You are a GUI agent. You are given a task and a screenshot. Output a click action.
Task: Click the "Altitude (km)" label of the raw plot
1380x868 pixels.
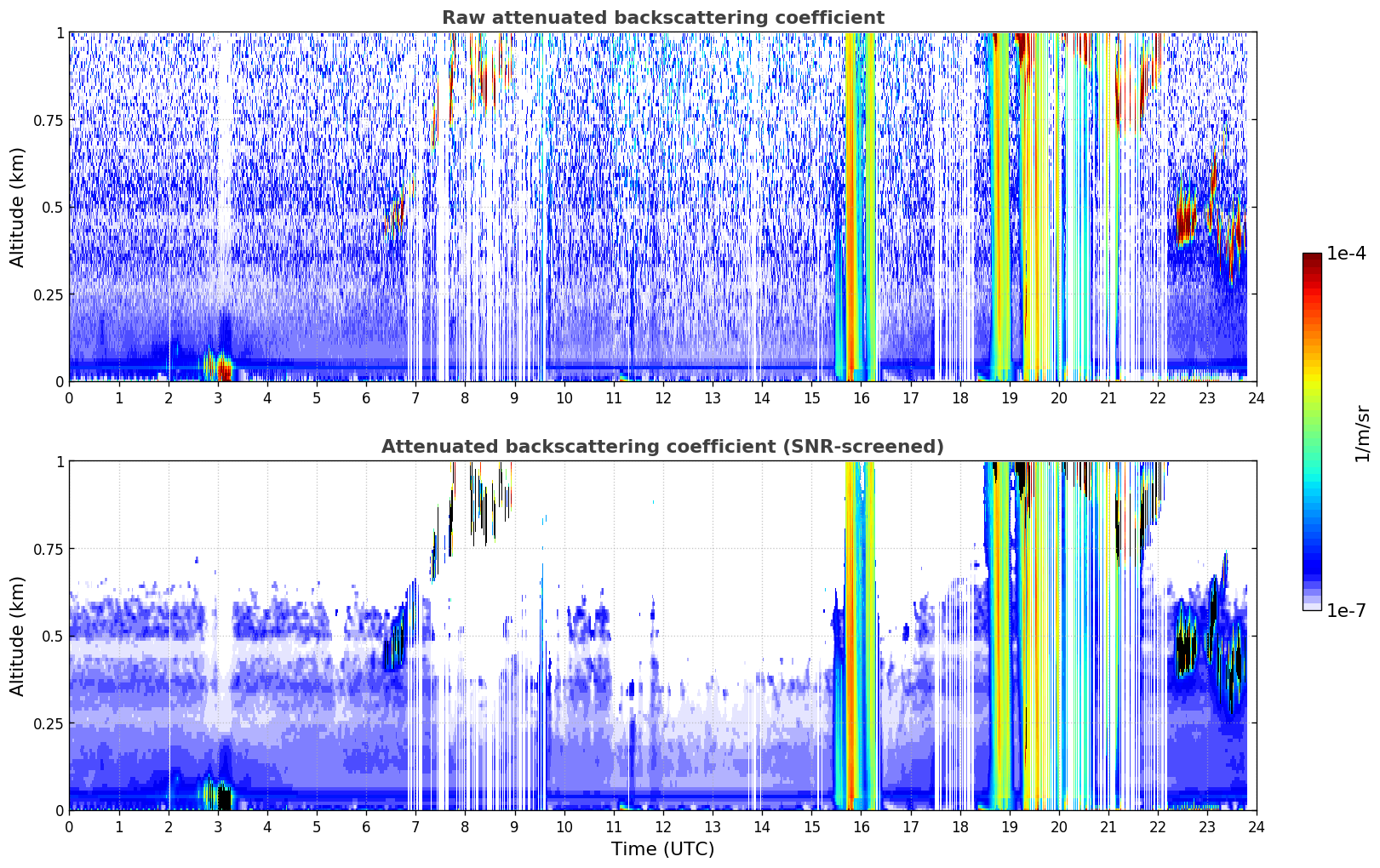coord(18,207)
